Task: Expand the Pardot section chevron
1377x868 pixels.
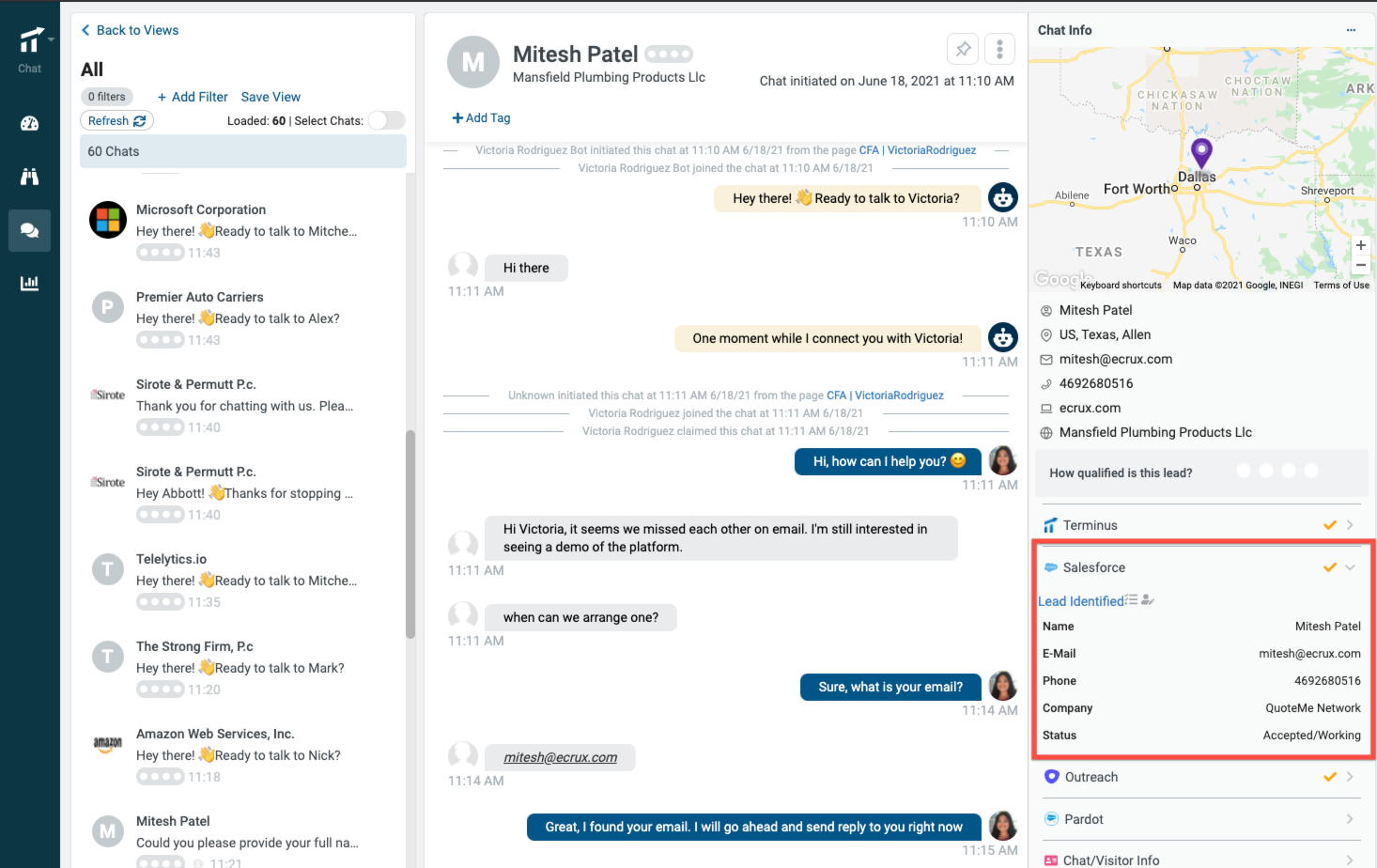Action: (x=1350, y=819)
